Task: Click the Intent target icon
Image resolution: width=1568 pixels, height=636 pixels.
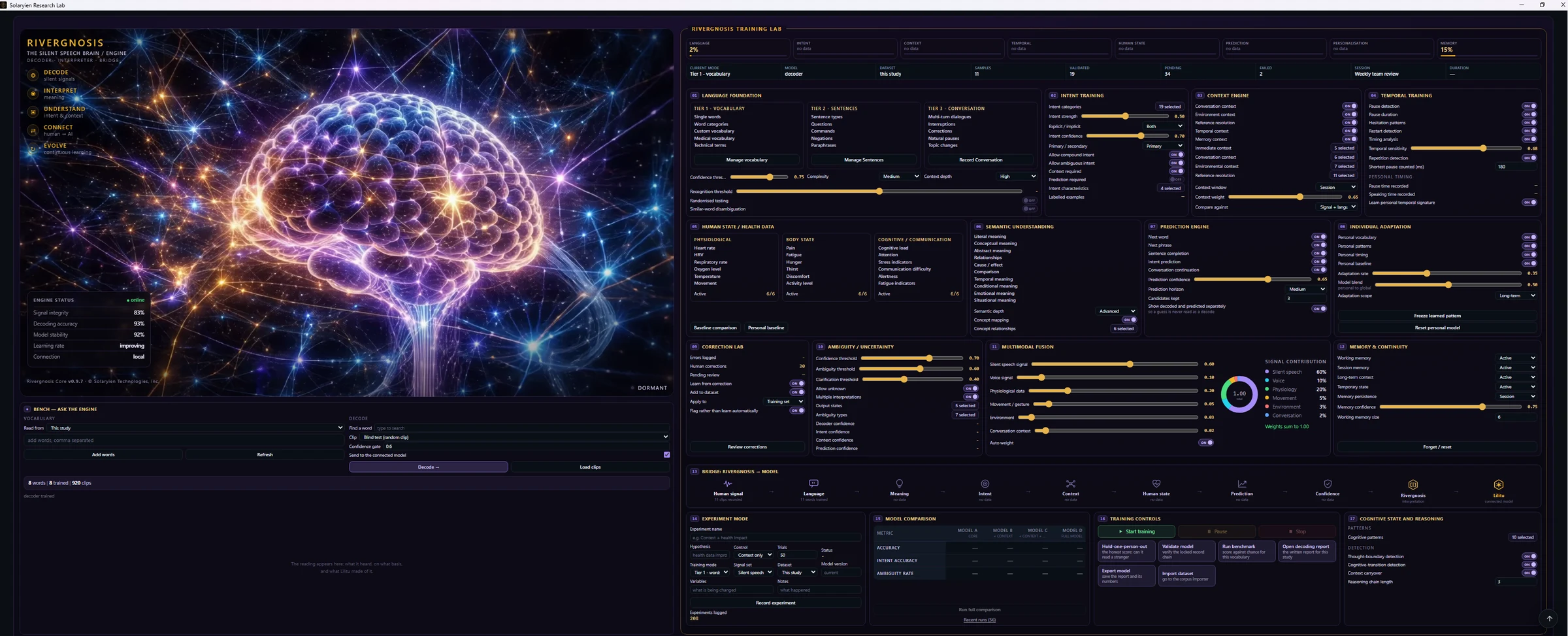Action: coord(985,484)
